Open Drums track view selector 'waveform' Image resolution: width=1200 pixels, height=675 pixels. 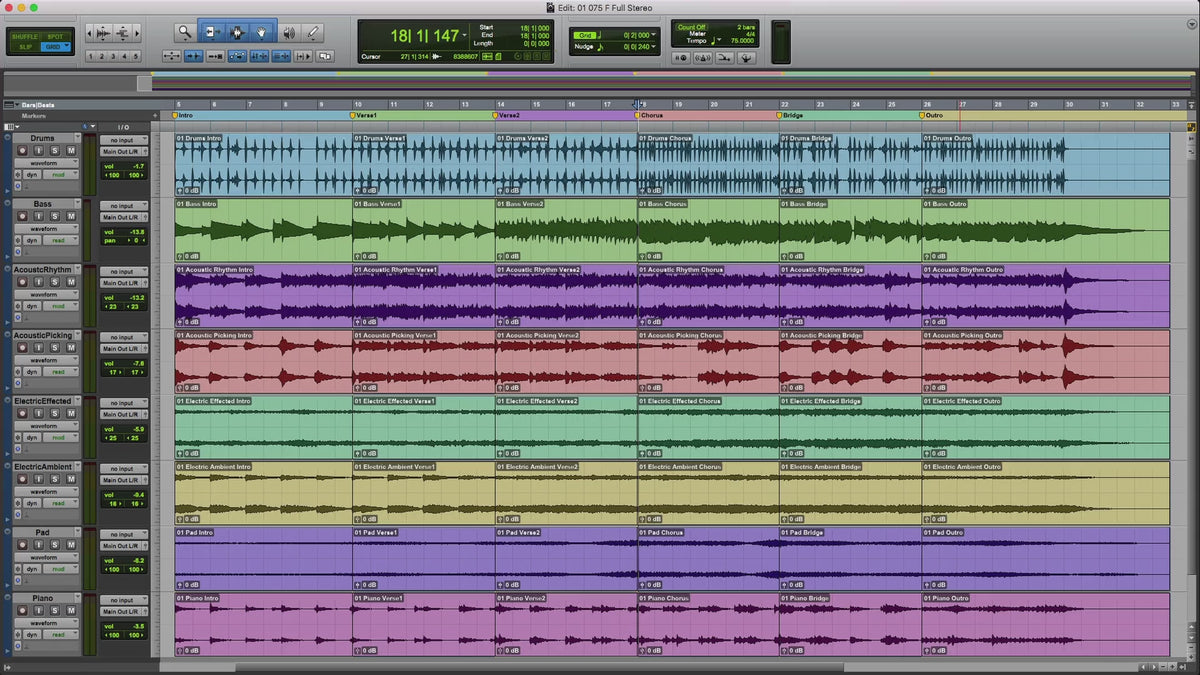pos(46,163)
